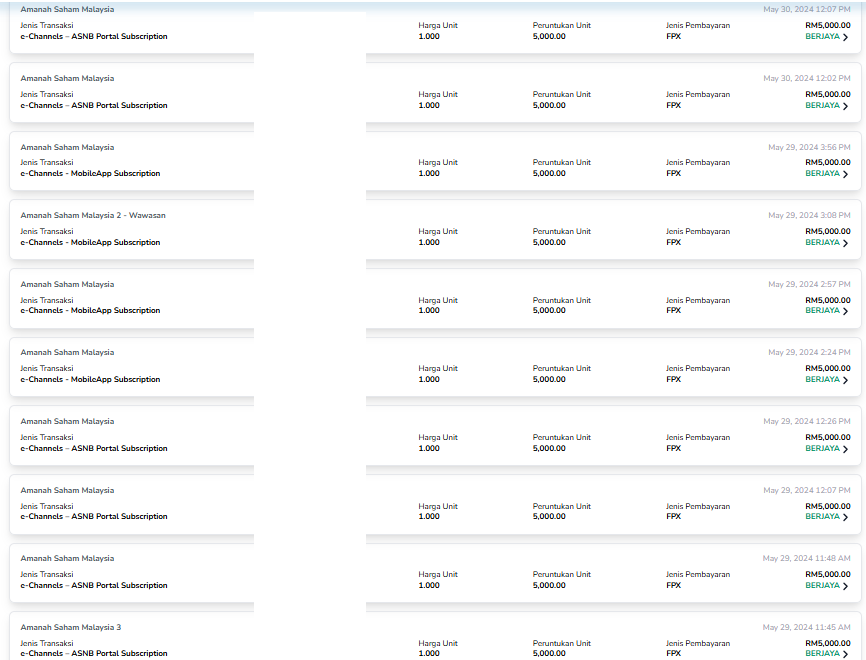This screenshot has width=866, height=660.
Task: Expand the May 29, 2024 3:56 PM transaction arrow
Action: coord(845,174)
